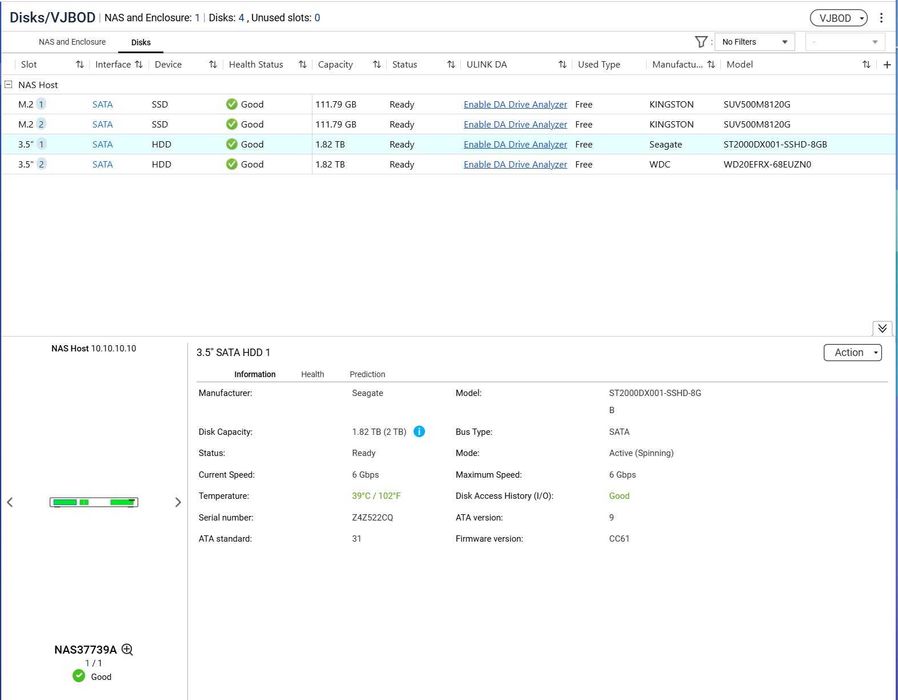
Task: Click the Active (Spinning) mode value
Action: click(x=641, y=453)
